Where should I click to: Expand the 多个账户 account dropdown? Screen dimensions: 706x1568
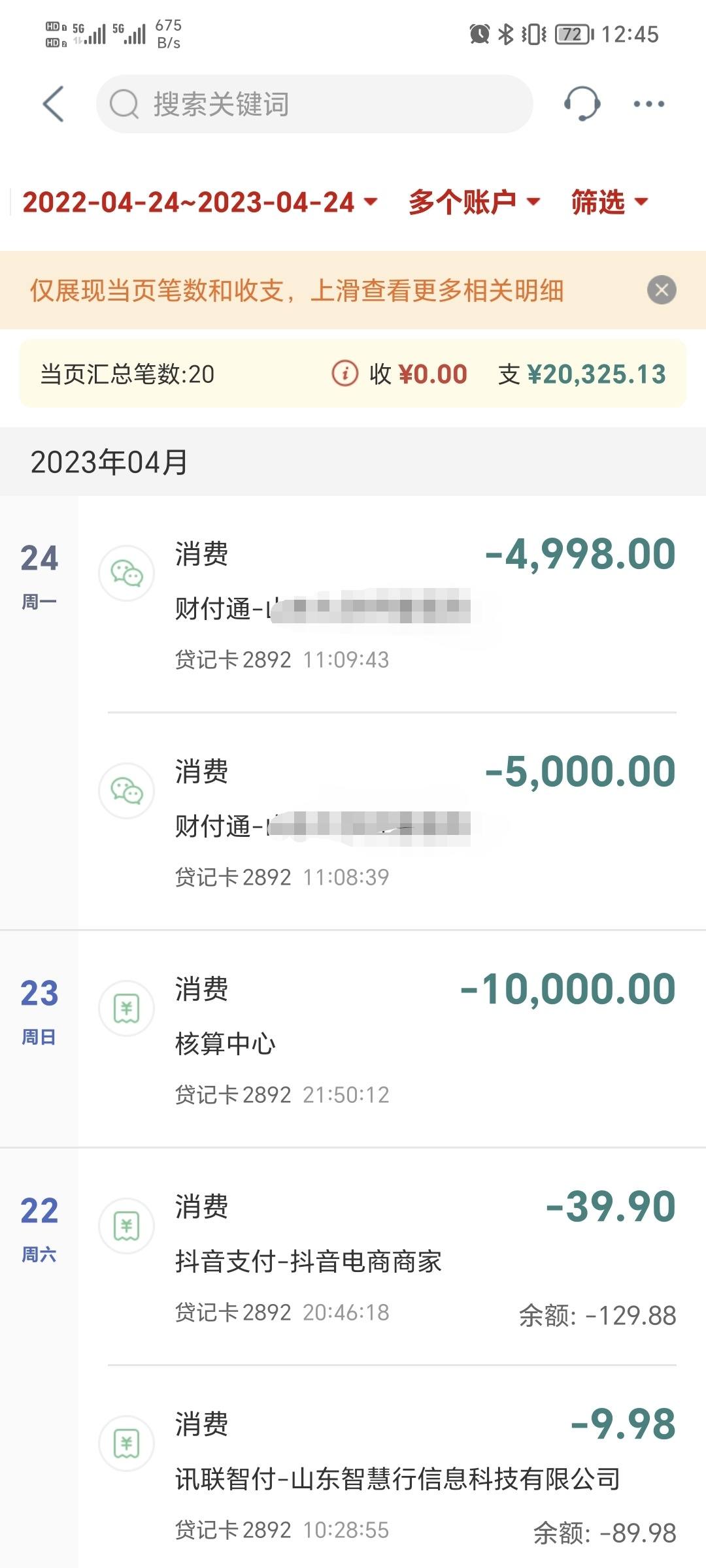[x=474, y=202]
